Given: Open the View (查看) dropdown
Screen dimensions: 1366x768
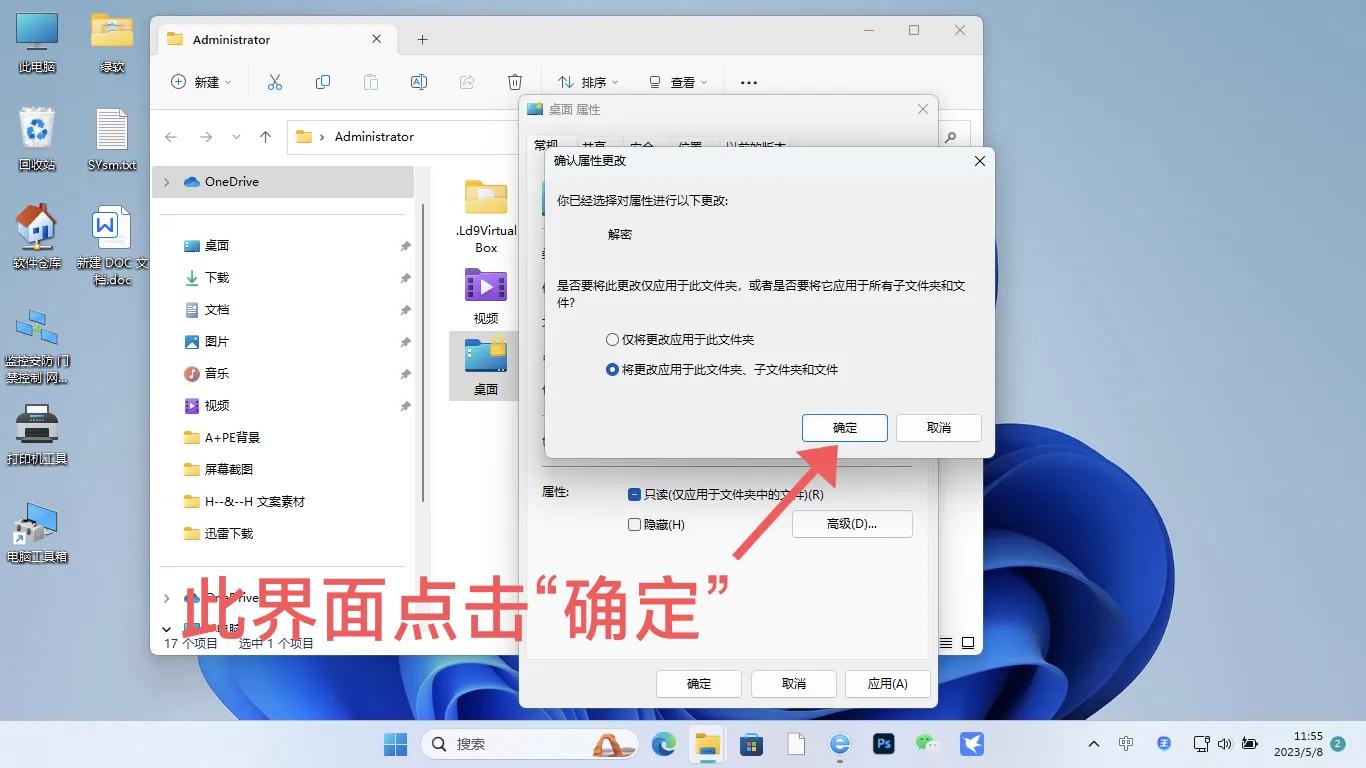Looking at the screenshot, I should [678, 82].
